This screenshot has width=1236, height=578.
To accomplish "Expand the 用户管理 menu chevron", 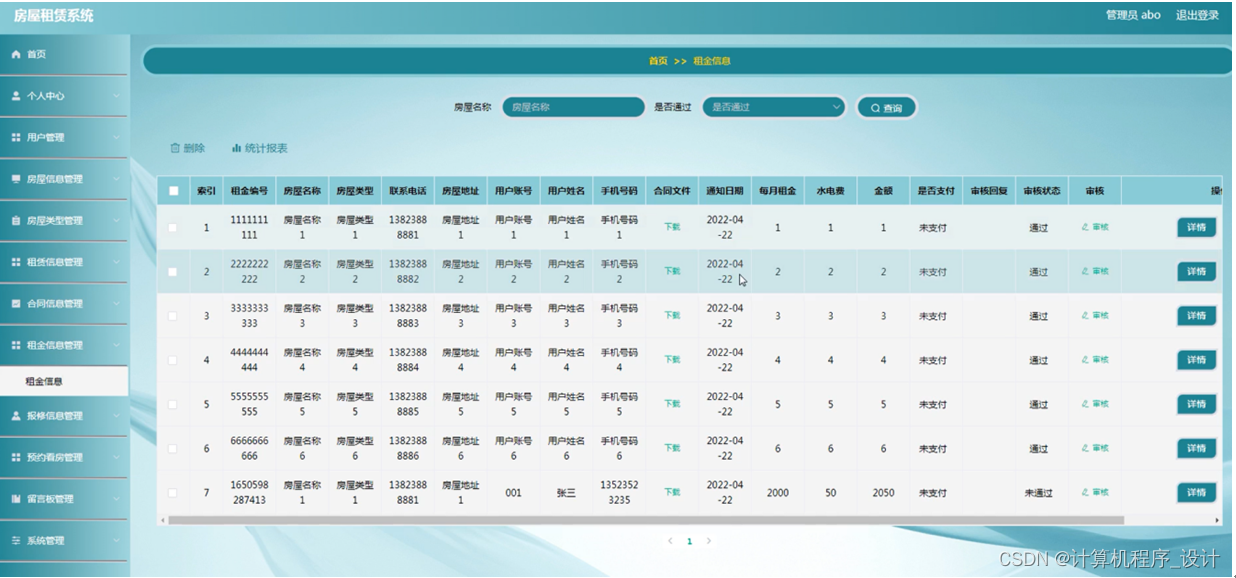I will 117,137.
